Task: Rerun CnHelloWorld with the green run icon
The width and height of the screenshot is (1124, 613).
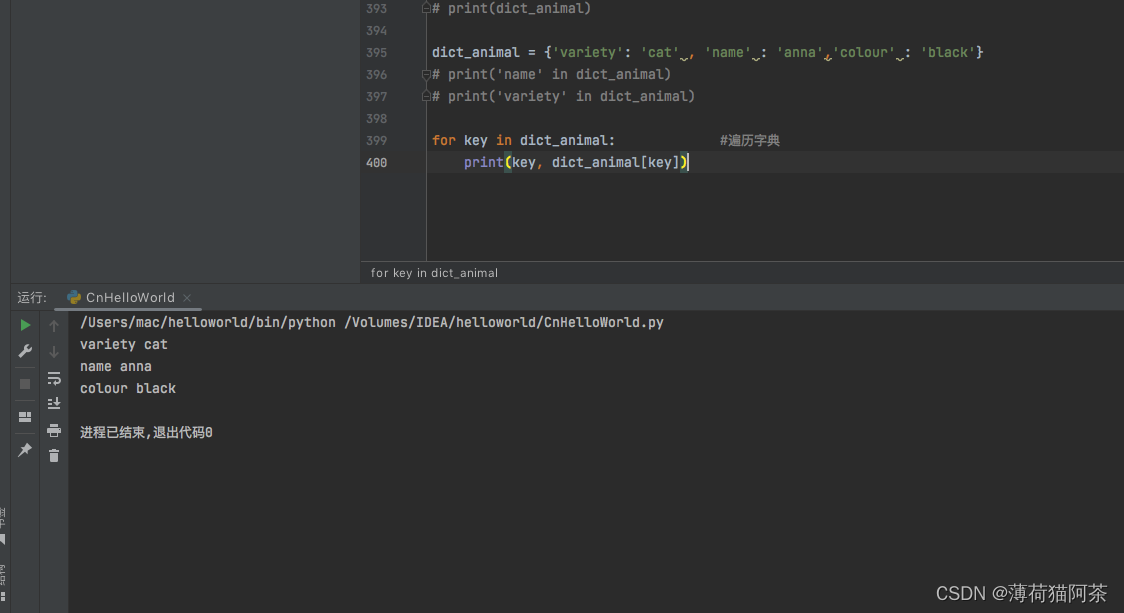Action: 25,324
